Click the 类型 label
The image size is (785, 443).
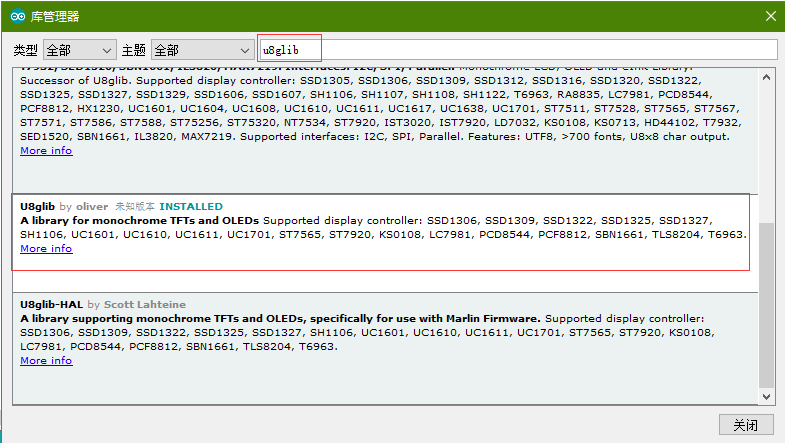click(25, 50)
